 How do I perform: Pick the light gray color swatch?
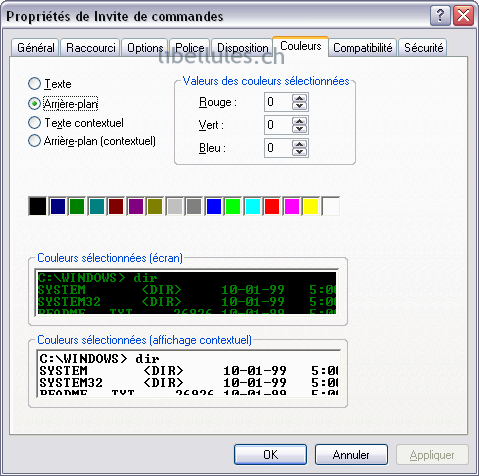click(x=174, y=206)
